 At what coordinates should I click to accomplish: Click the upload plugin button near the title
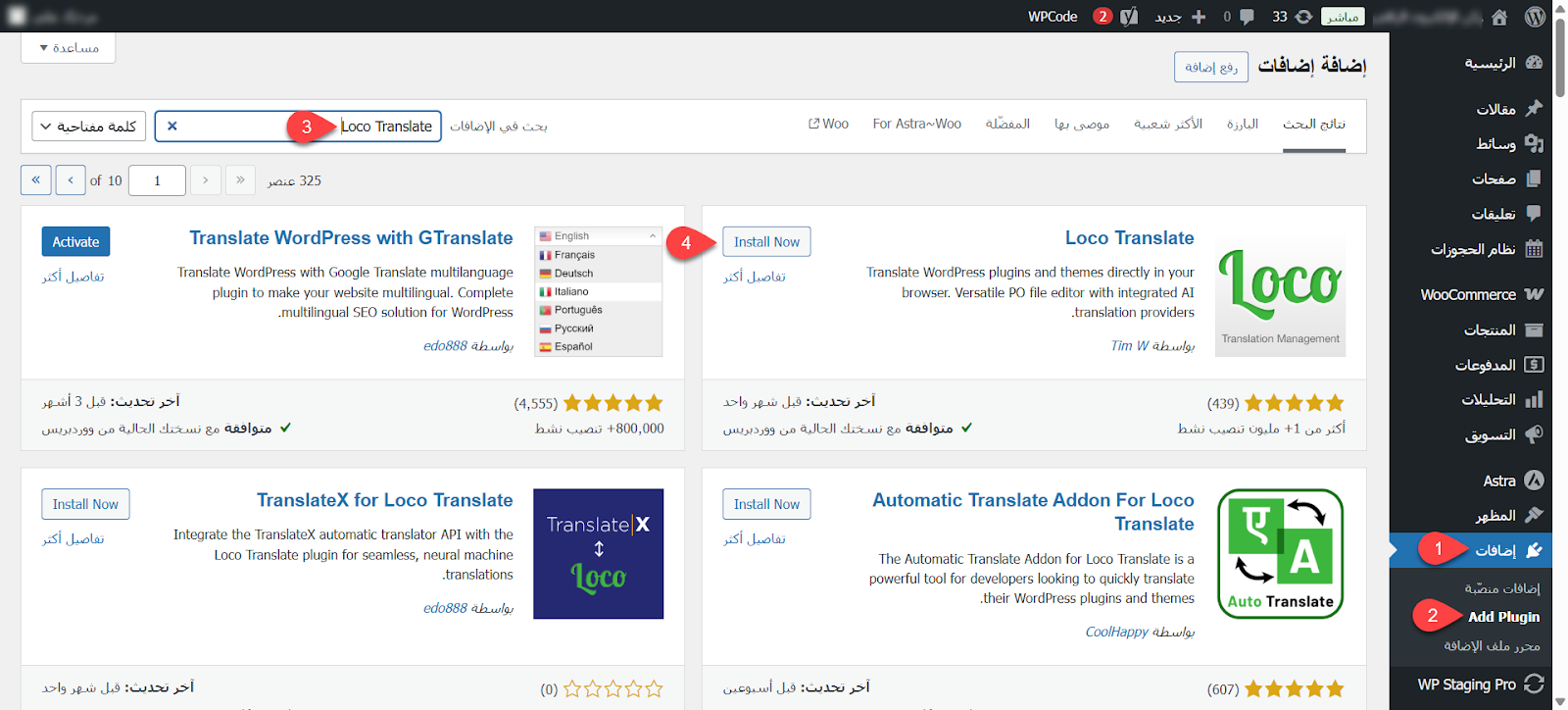(x=1211, y=67)
